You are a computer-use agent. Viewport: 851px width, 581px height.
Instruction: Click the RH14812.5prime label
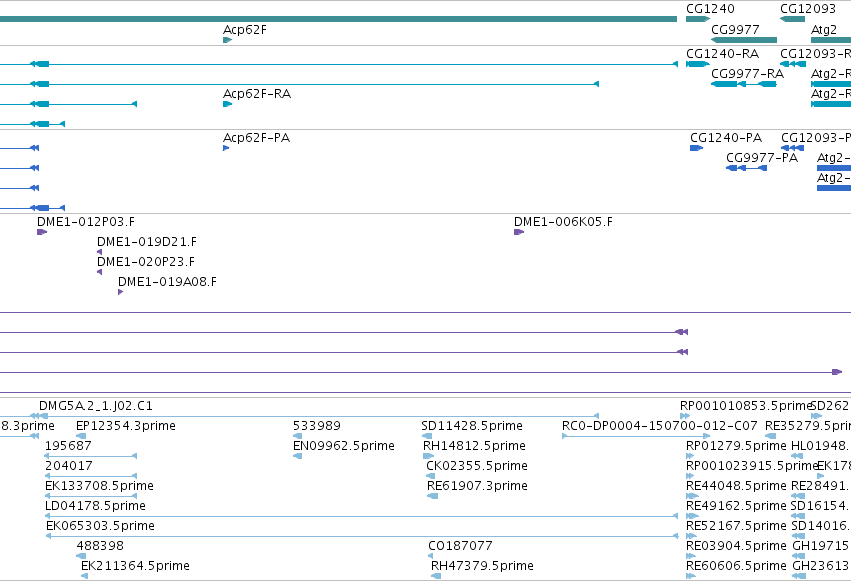point(474,446)
